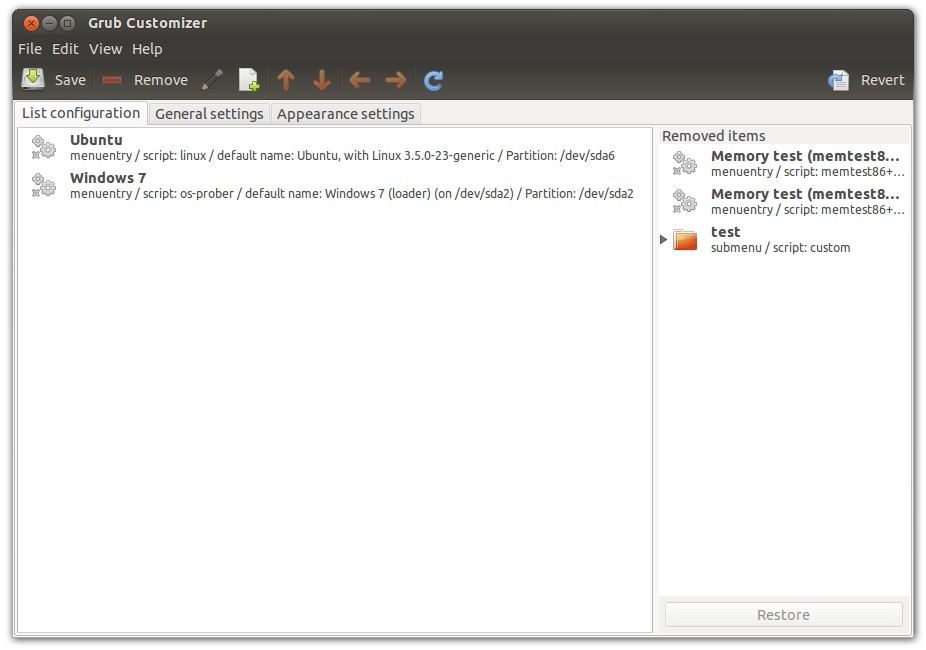Screen dimensions: 926x650
Task: Click the Removed items heading
Action: point(713,136)
